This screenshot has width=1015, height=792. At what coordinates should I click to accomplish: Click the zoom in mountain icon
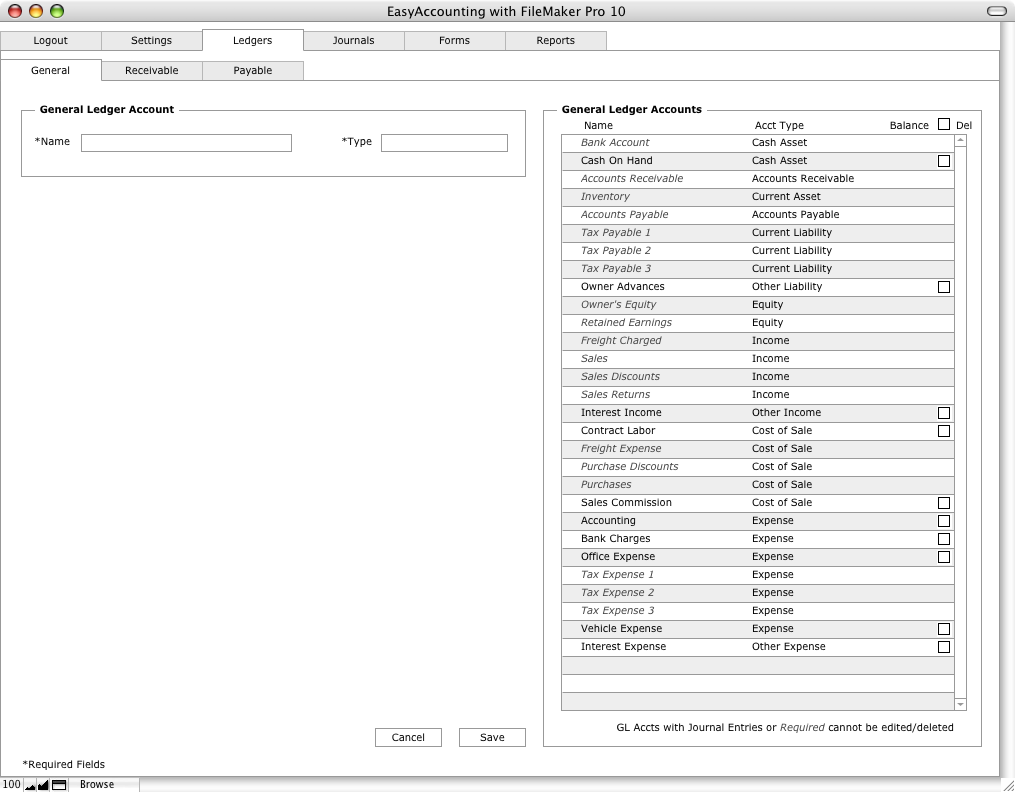coord(43,785)
